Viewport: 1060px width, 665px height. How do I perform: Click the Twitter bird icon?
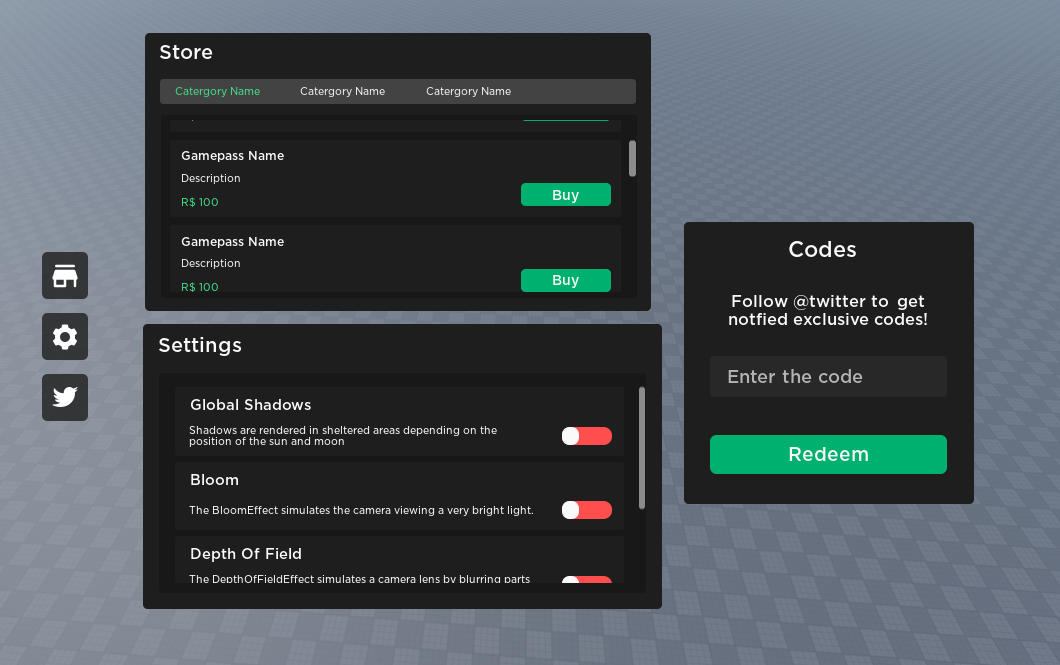pyautogui.click(x=64, y=397)
